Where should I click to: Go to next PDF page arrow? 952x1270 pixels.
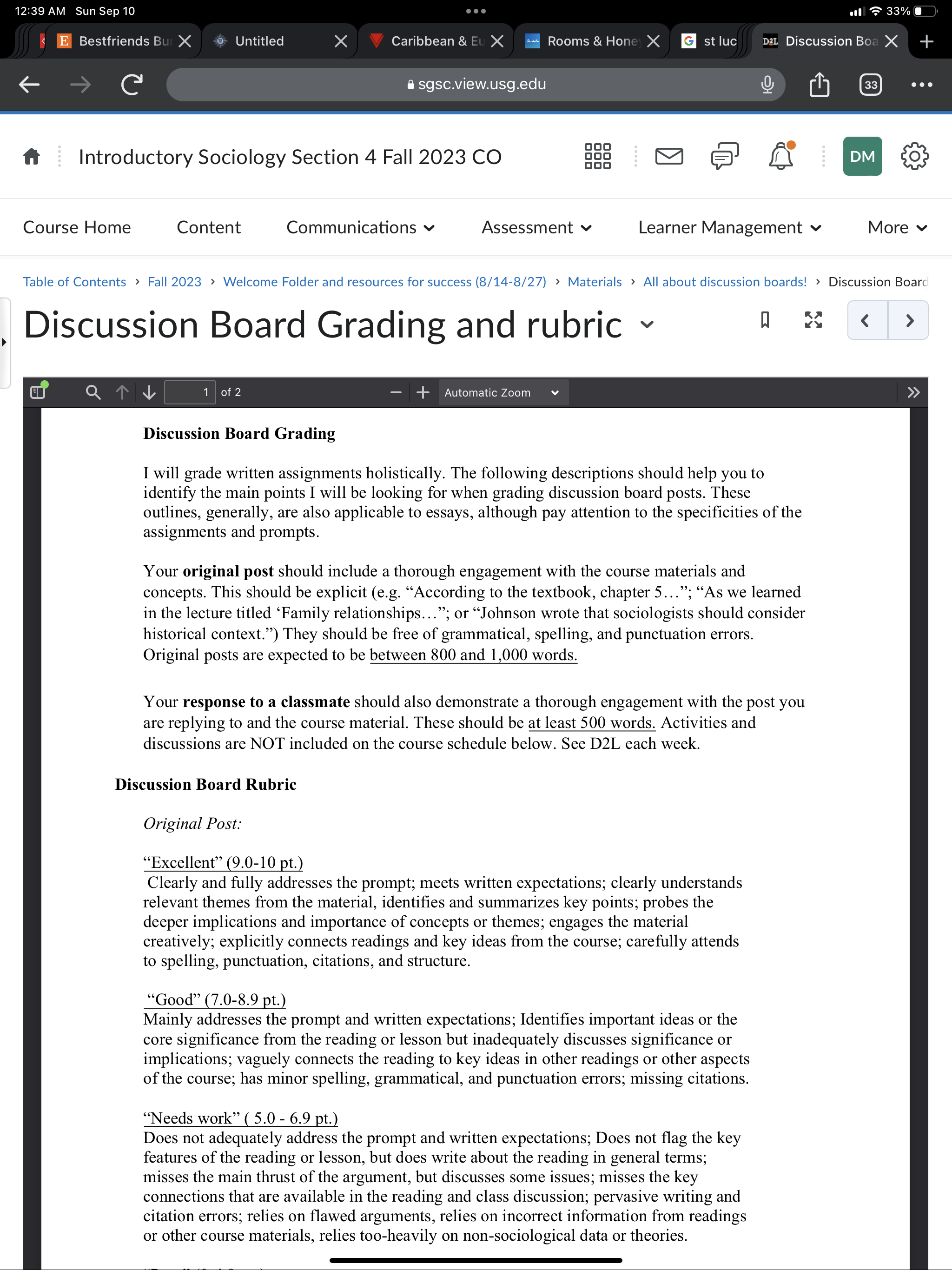(x=149, y=392)
